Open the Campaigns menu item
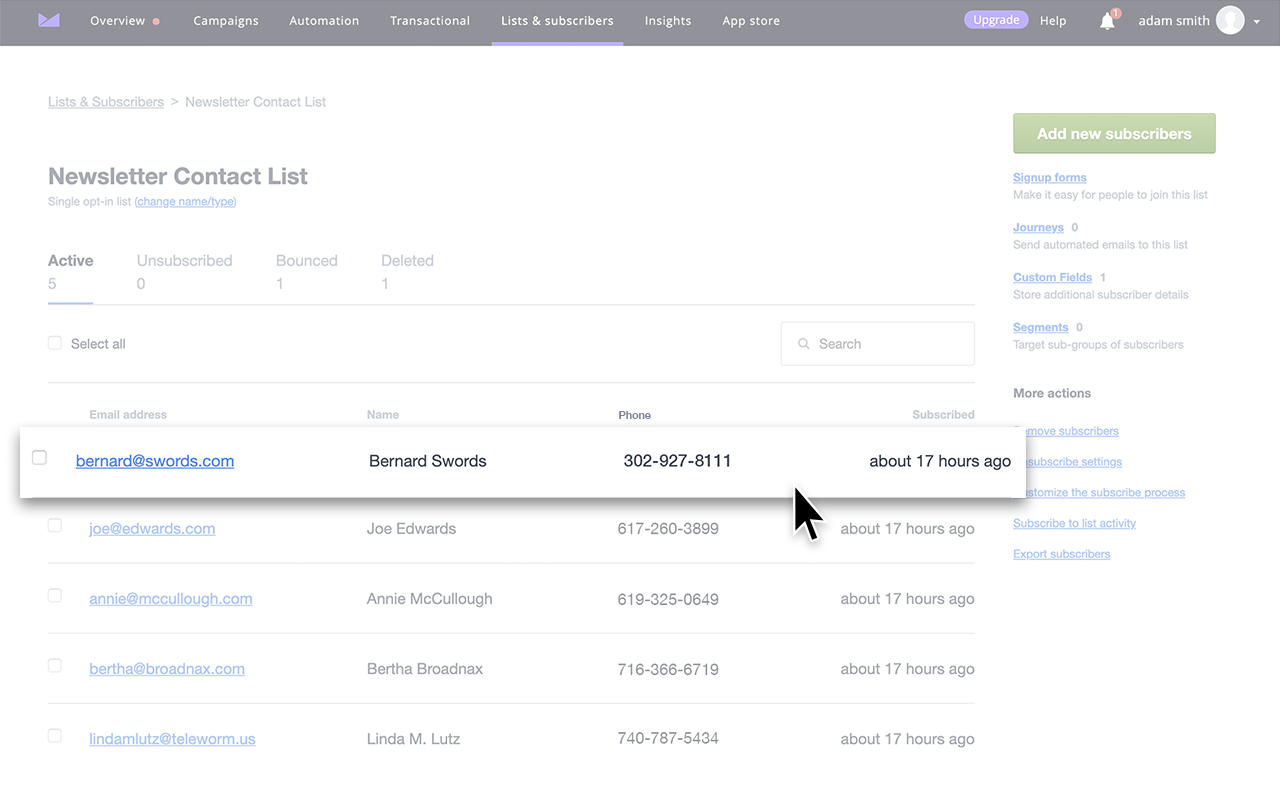Viewport: 1280px width, 800px height. click(225, 20)
